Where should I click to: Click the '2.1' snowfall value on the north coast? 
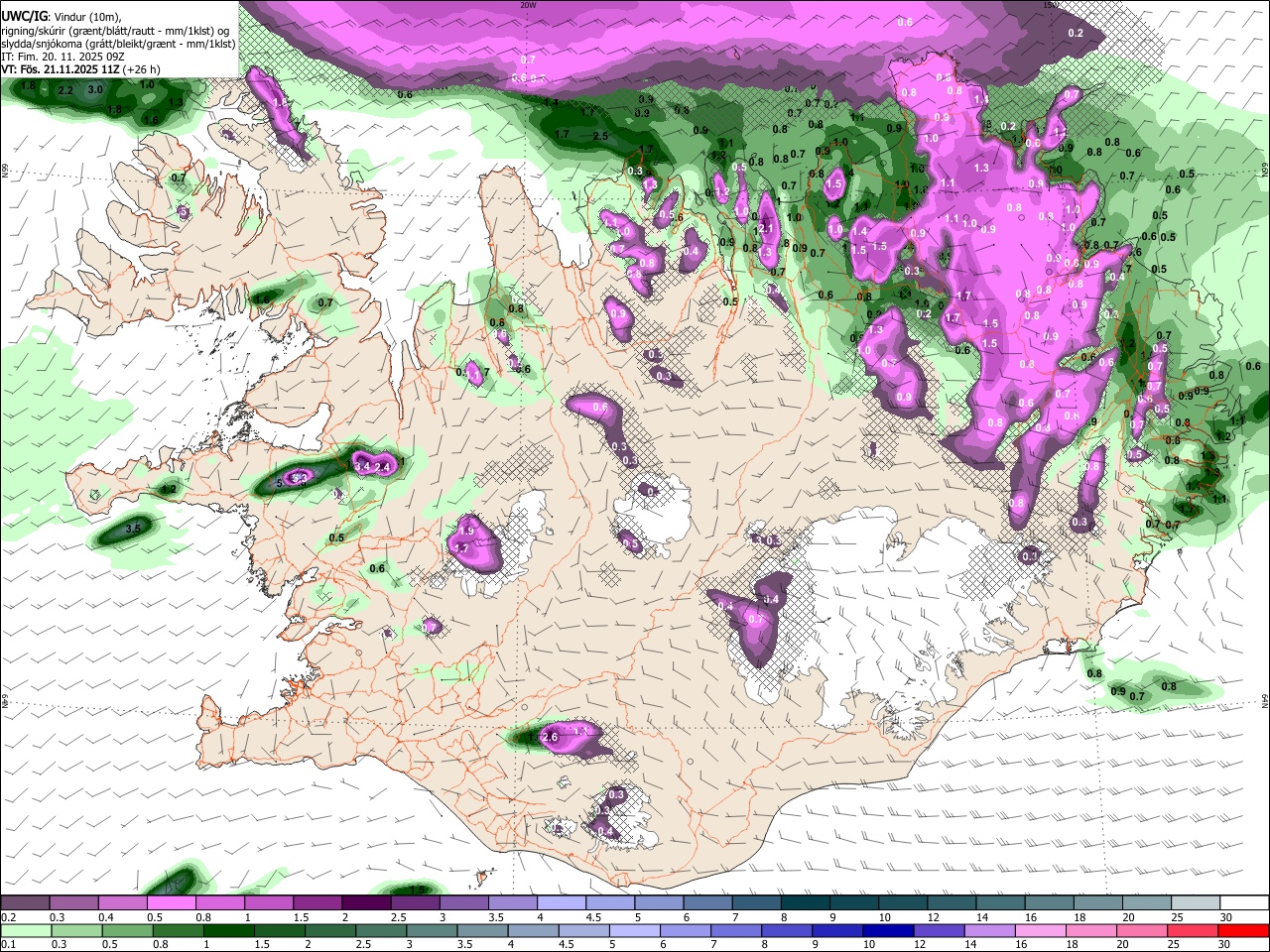pos(765,228)
